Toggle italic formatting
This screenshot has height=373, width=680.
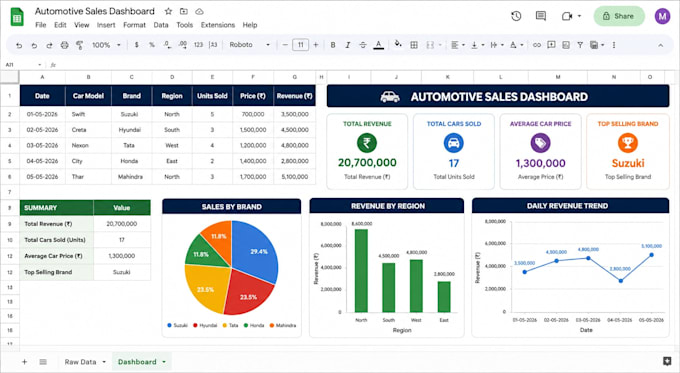tap(347, 45)
